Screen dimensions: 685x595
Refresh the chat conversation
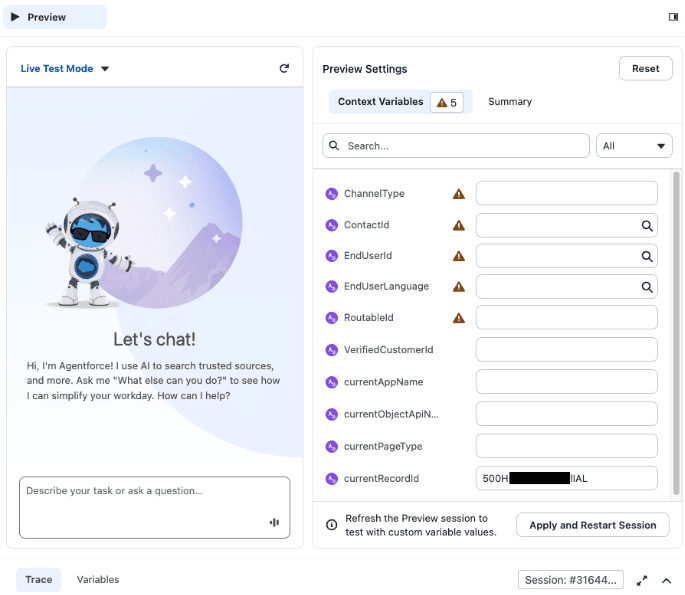point(284,68)
